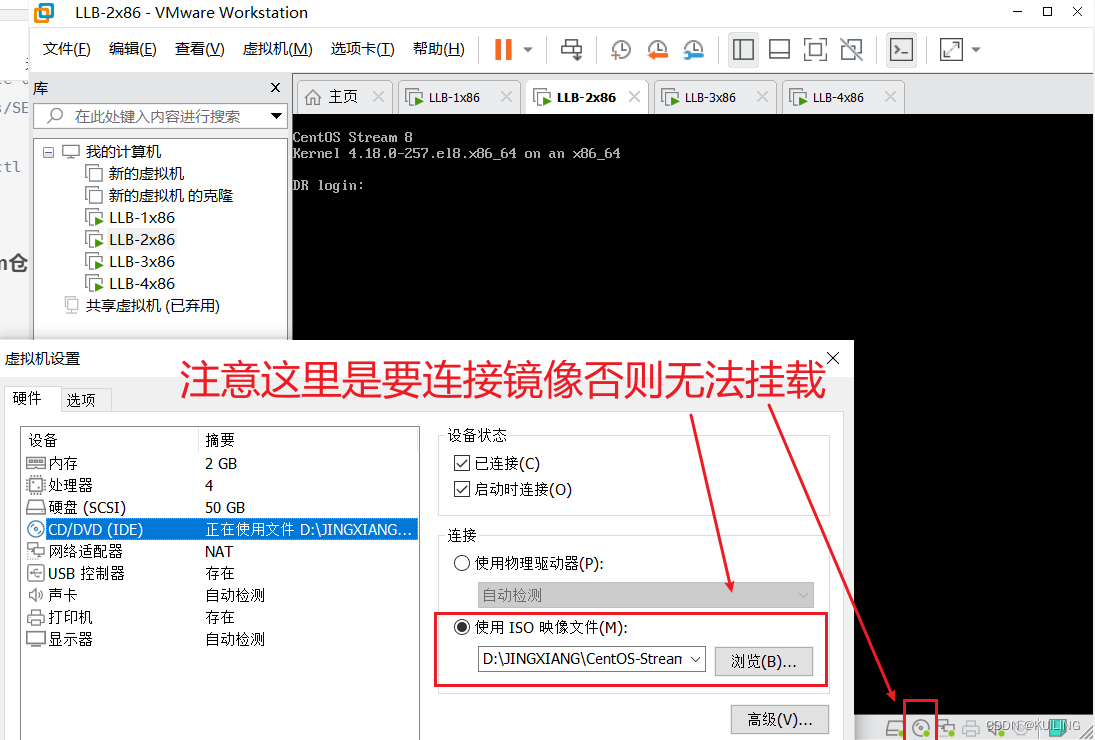1095x740 pixels.
Task: Toggle the thumbnail bar view icon
Action: (779, 50)
